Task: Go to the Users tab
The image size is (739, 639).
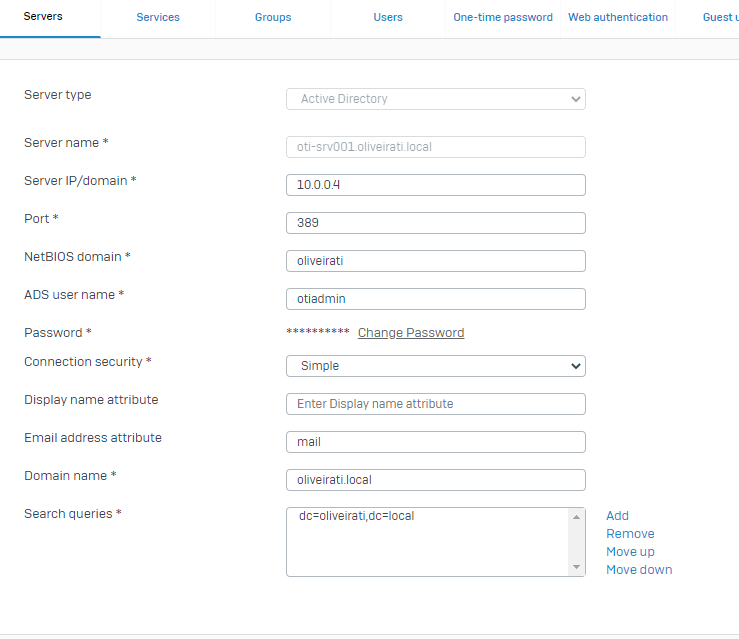Action: click(388, 17)
